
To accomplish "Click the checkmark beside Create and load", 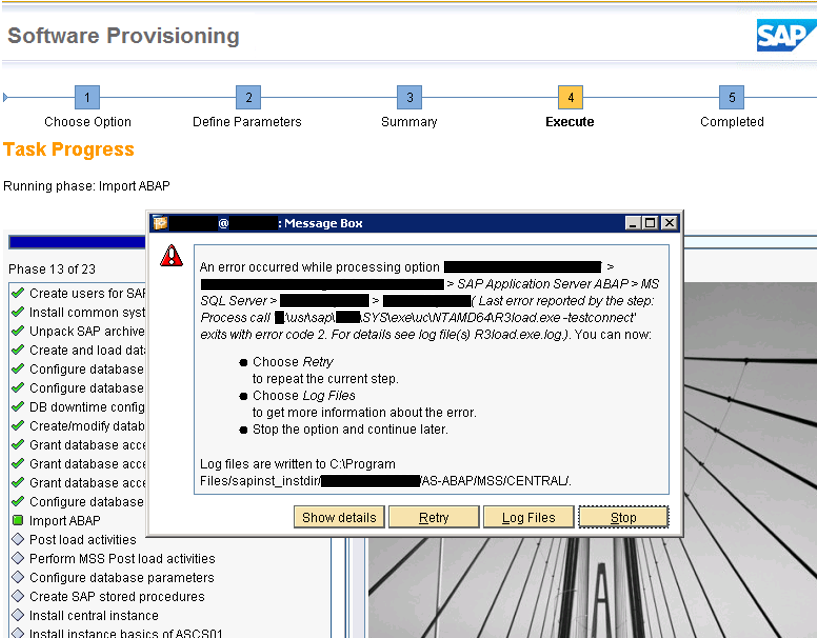I will 18,349.
